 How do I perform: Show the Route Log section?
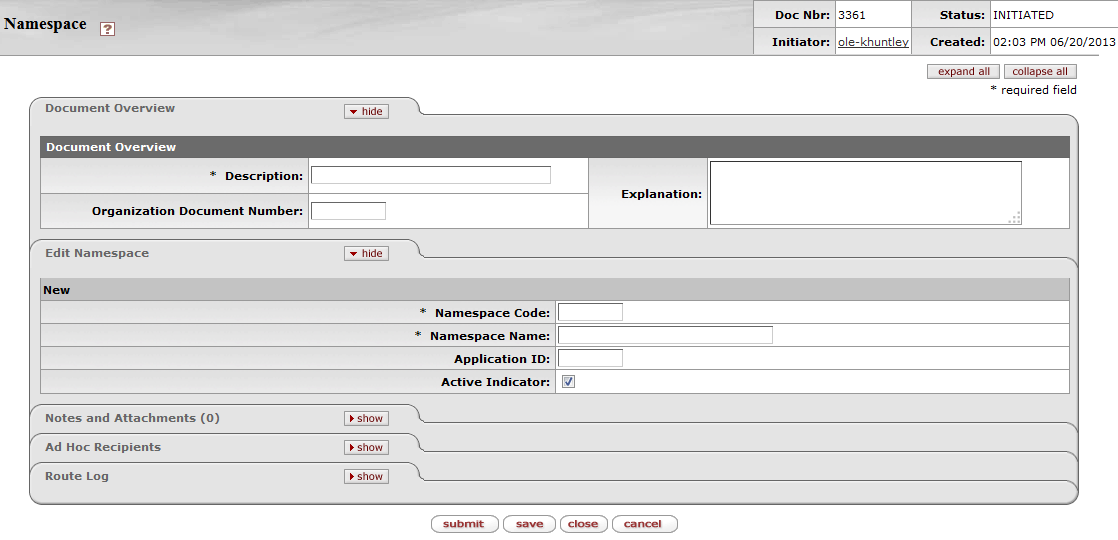click(x=366, y=476)
